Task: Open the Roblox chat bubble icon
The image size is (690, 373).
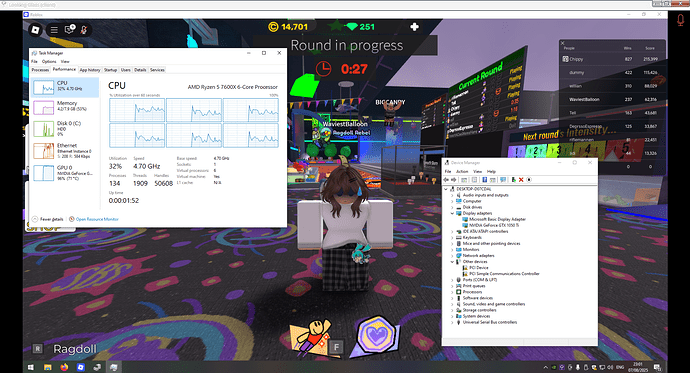Action: coord(70,29)
